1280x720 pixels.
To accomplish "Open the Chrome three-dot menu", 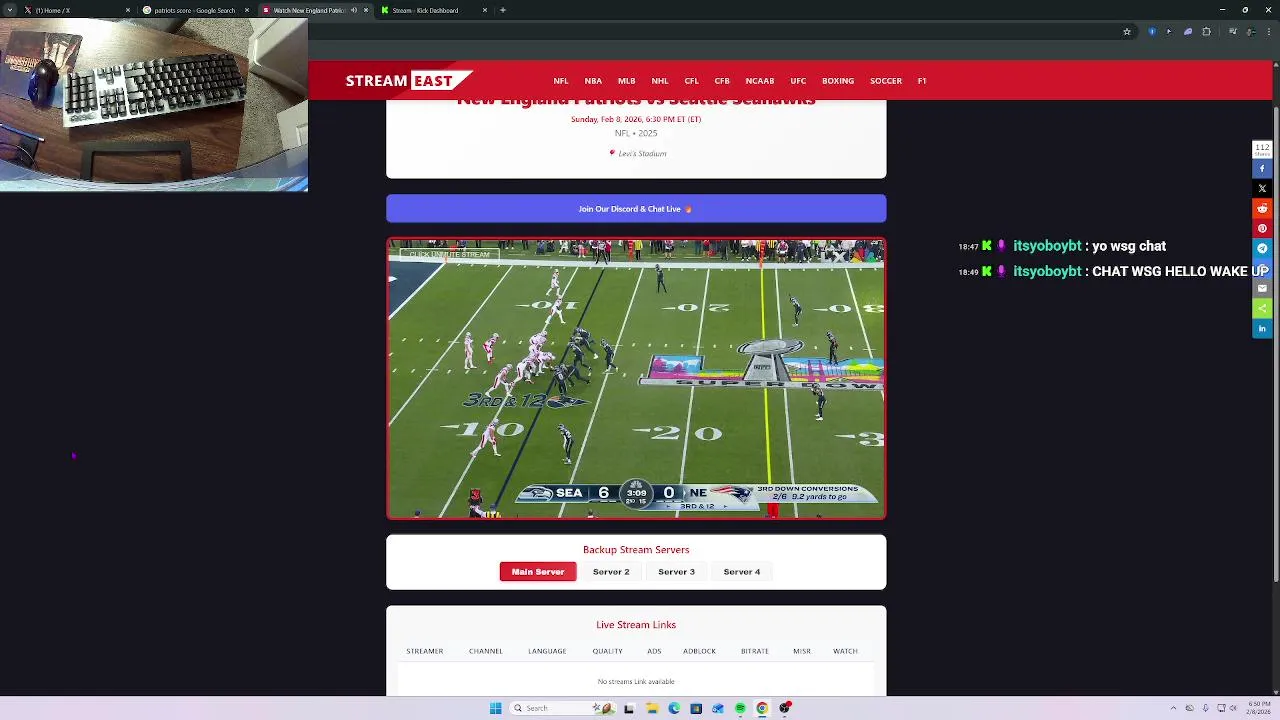I will 1269,32.
